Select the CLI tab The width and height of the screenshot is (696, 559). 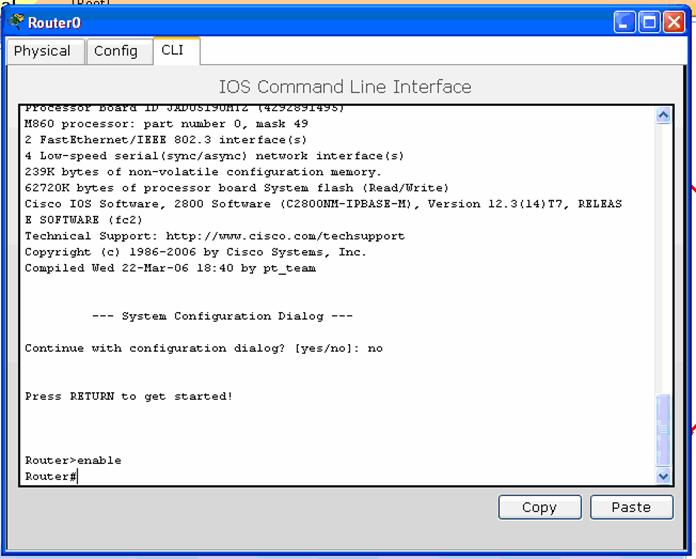coord(173,50)
